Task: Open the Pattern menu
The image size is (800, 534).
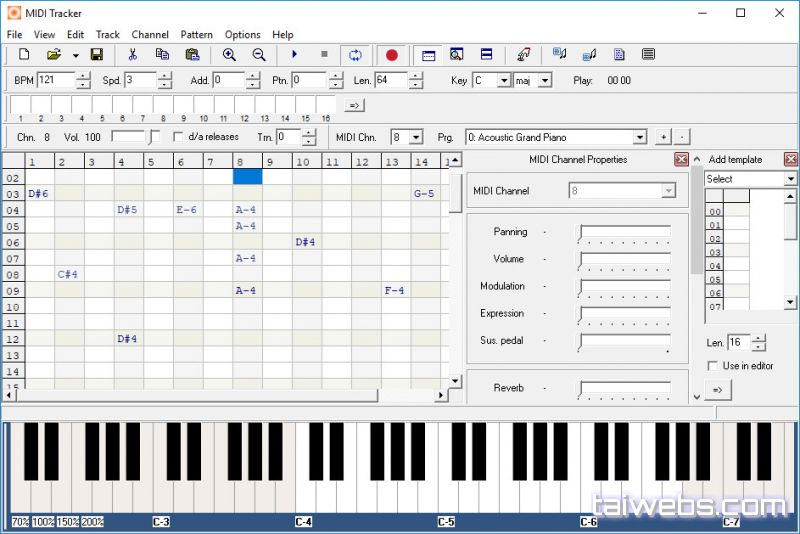Action: 196,34
